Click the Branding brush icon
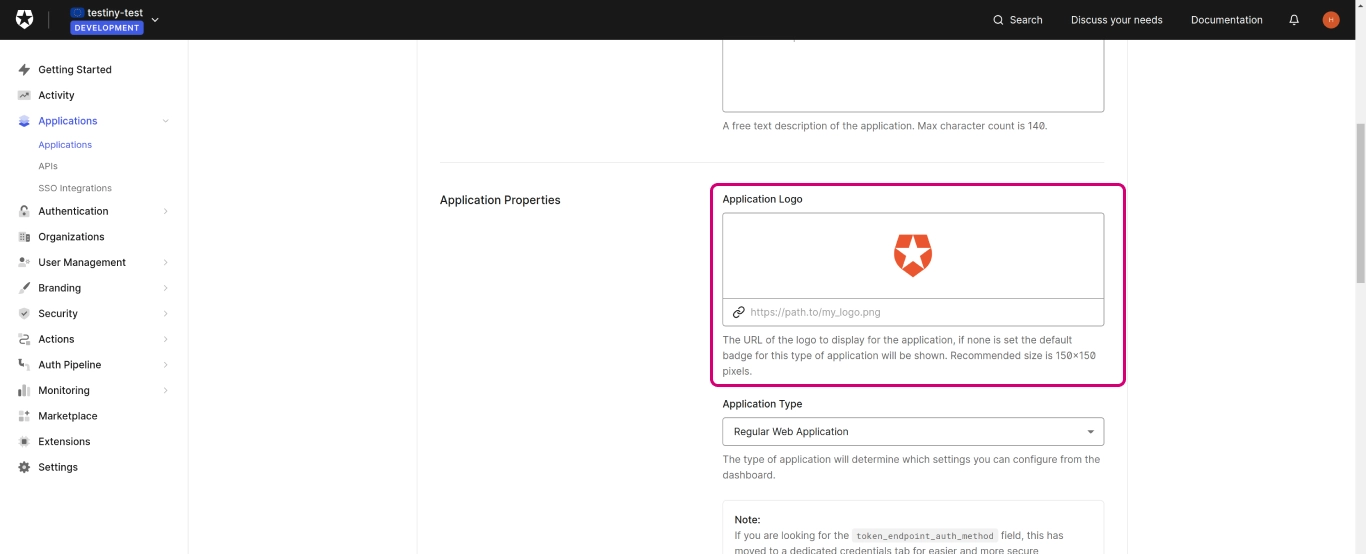This screenshot has width=1366, height=554. tap(24, 288)
